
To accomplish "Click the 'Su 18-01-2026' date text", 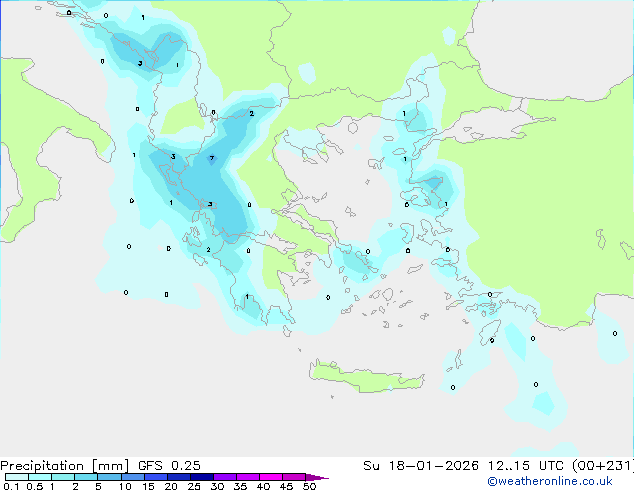I will coord(421,466).
